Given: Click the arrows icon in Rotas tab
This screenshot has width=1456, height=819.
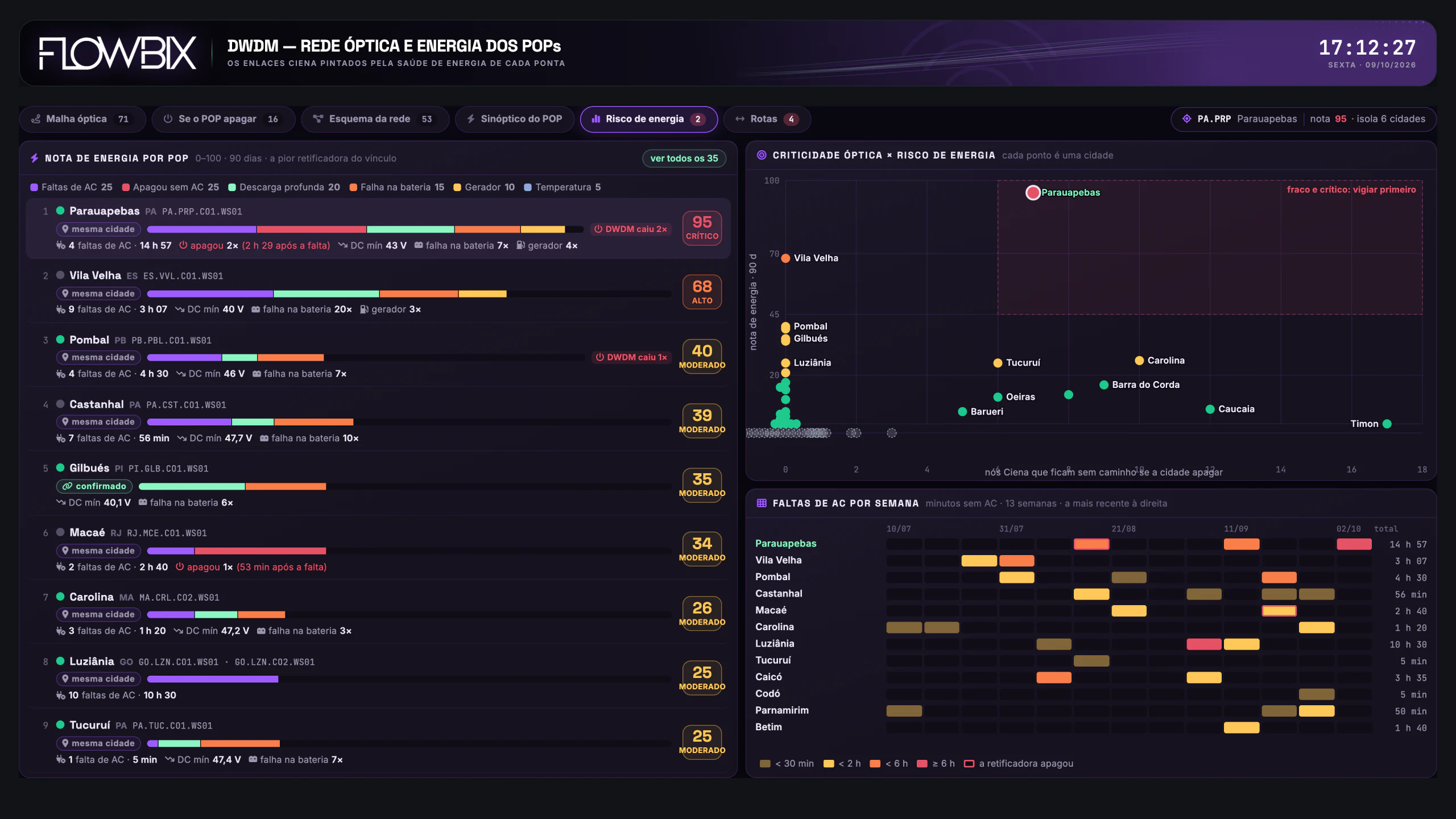Looking at the screenshot, I should (x=740, y=119).
